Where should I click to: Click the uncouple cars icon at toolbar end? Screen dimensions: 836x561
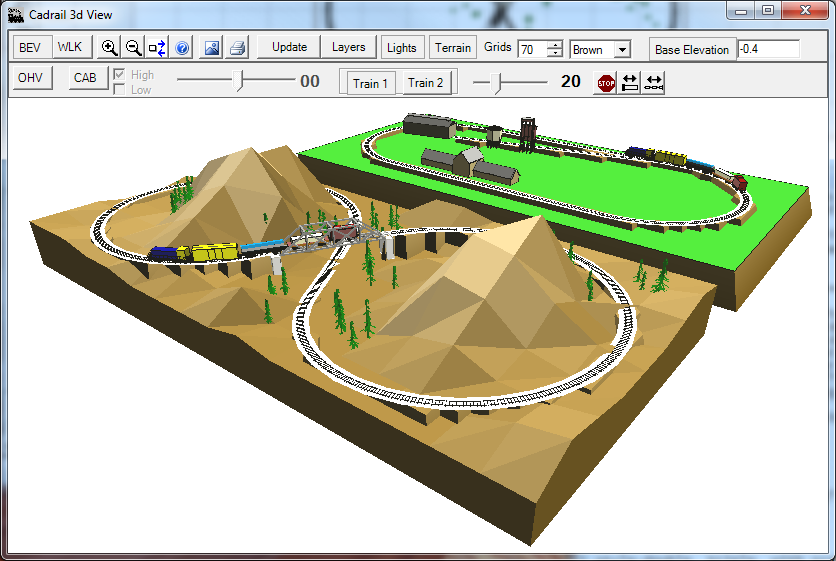pyautogui.click(x=654, y=83)
